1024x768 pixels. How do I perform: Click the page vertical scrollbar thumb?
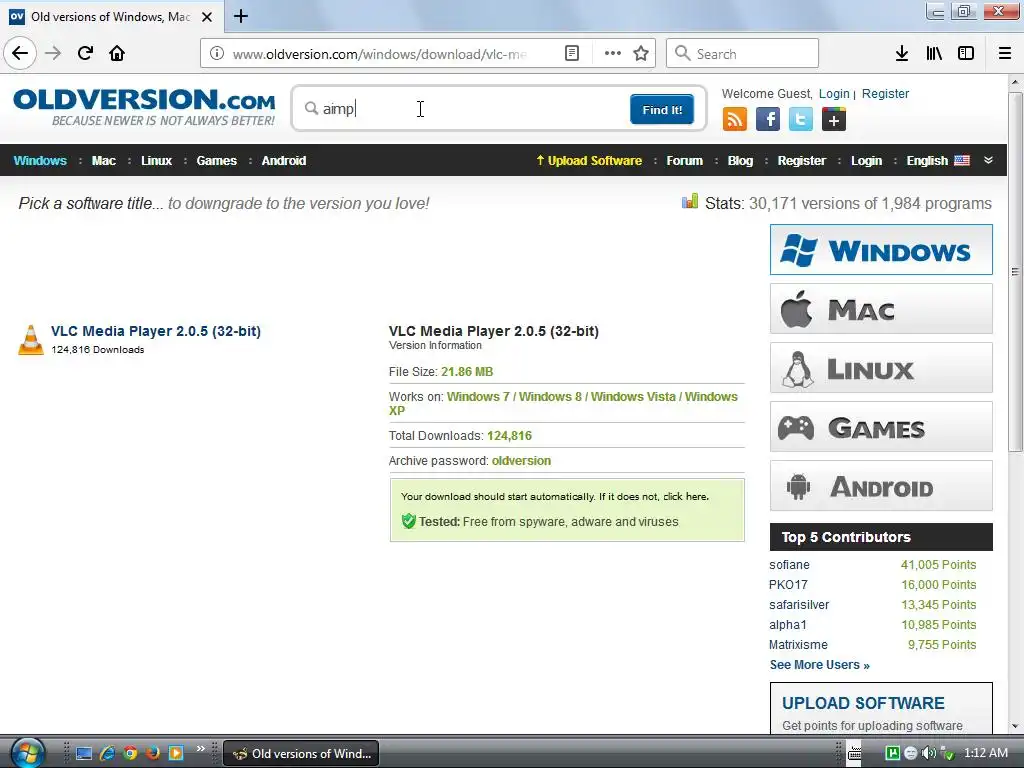tap(1015, 271)
